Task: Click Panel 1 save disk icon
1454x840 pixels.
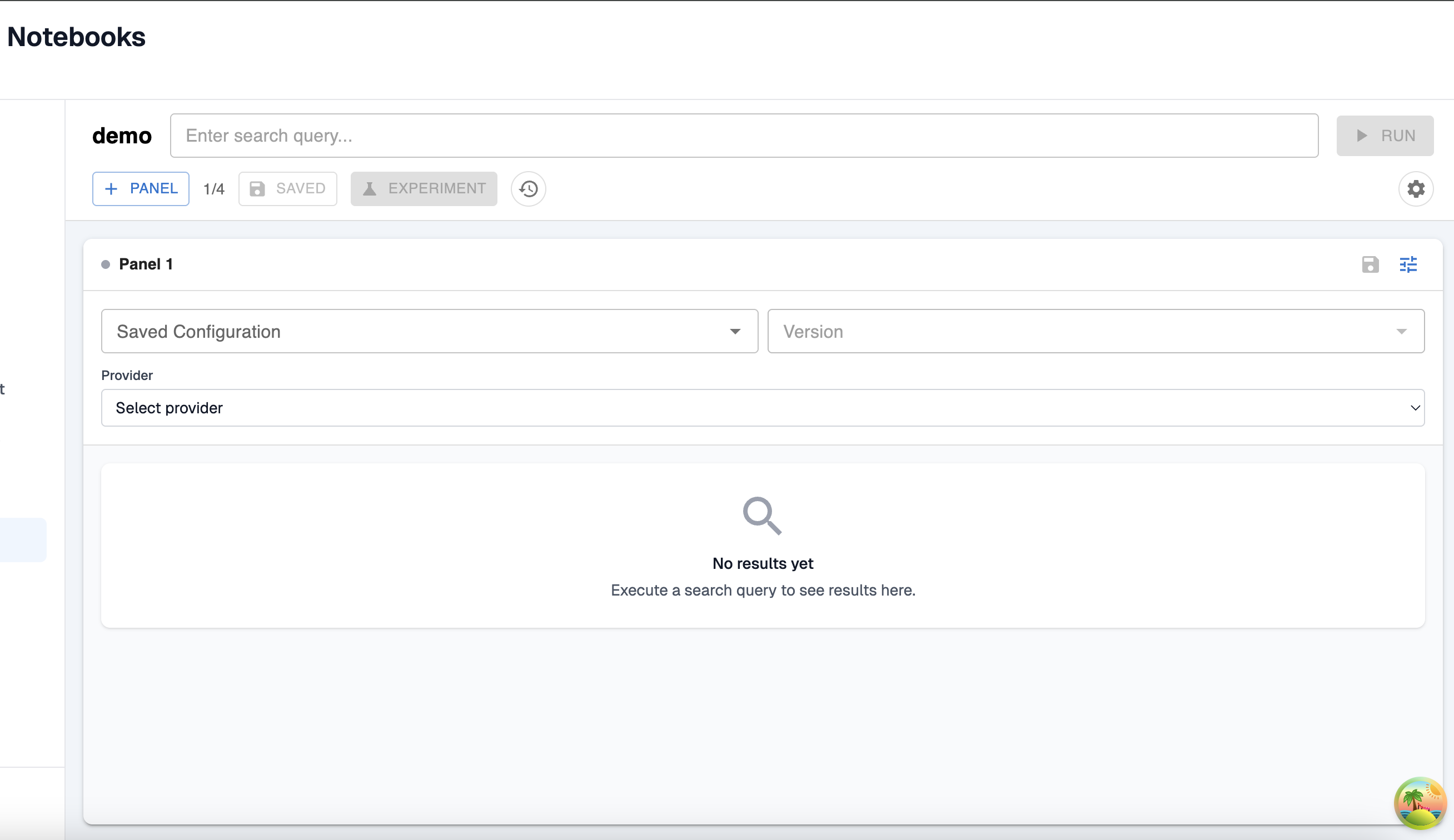Action: pyautogui.click(x=1370, y=264)
